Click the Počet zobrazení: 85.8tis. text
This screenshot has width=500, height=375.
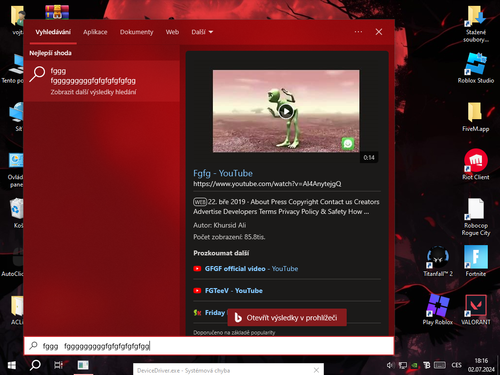click(x=229, y=237)
